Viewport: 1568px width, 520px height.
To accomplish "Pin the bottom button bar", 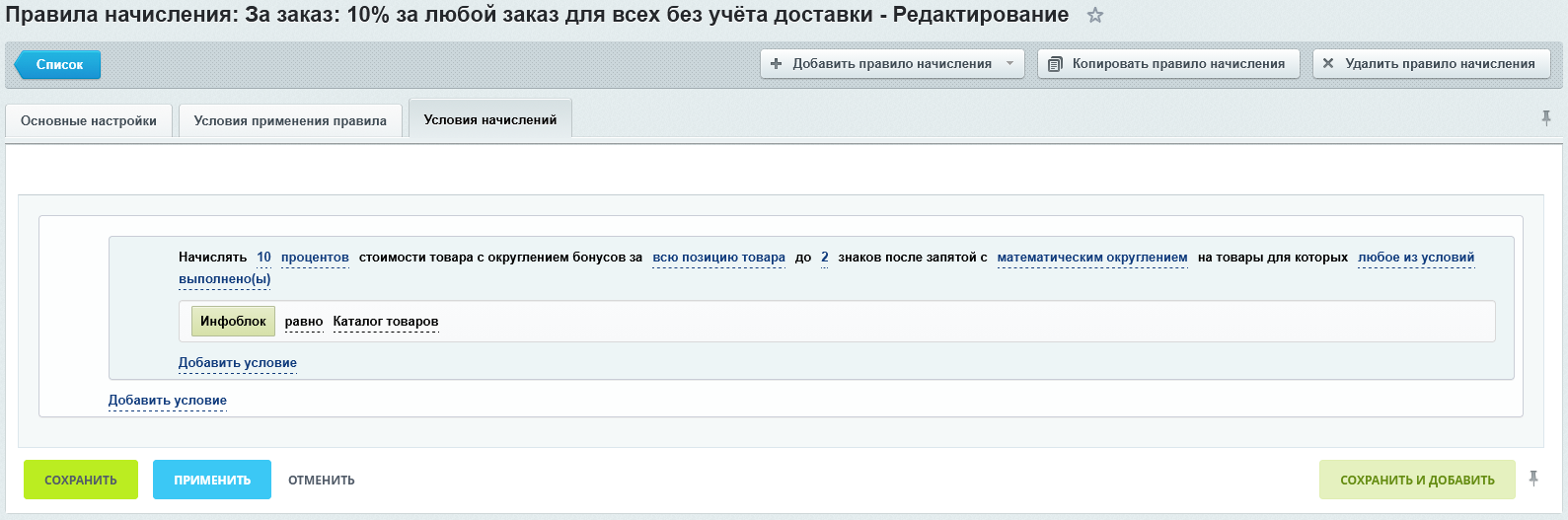I will pos(1533,479).
